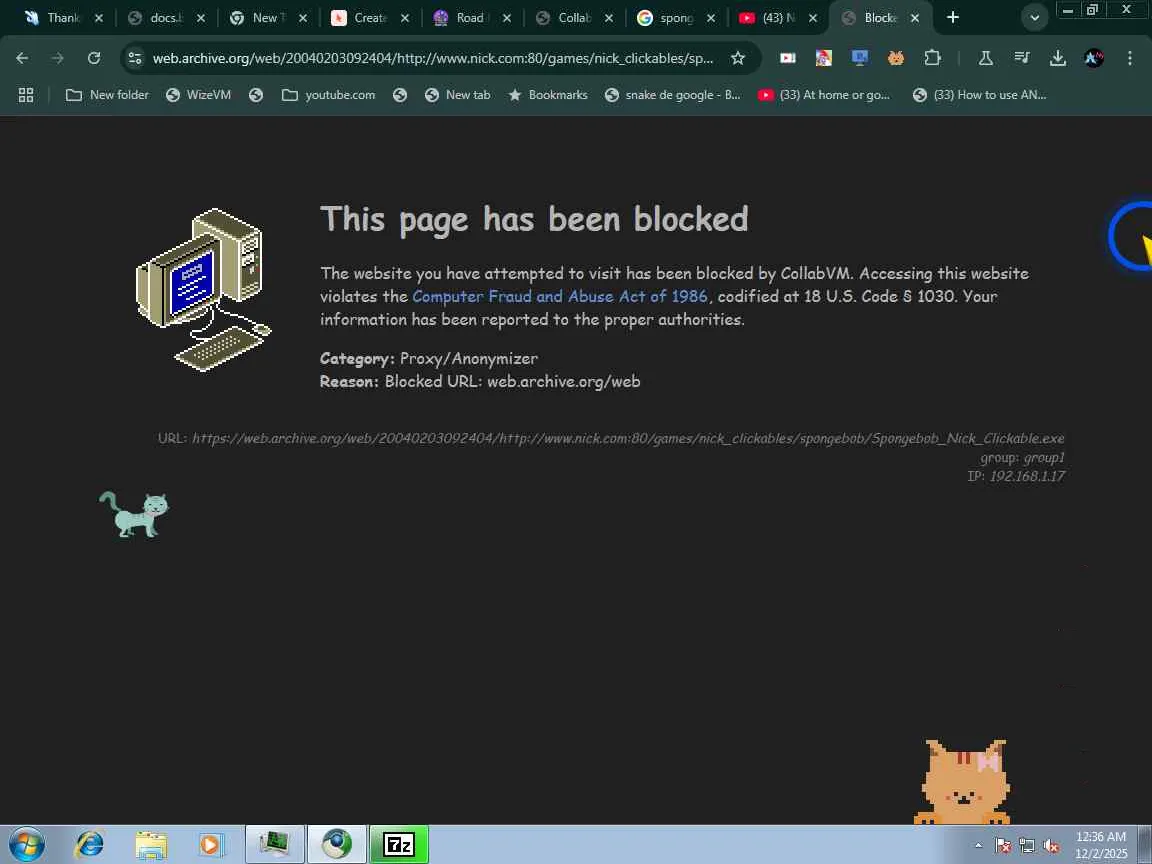The width and height of the screenshot is (1152, 864).
Task: Open the WizeVM bookmark
Action: [x=198, y=95]
